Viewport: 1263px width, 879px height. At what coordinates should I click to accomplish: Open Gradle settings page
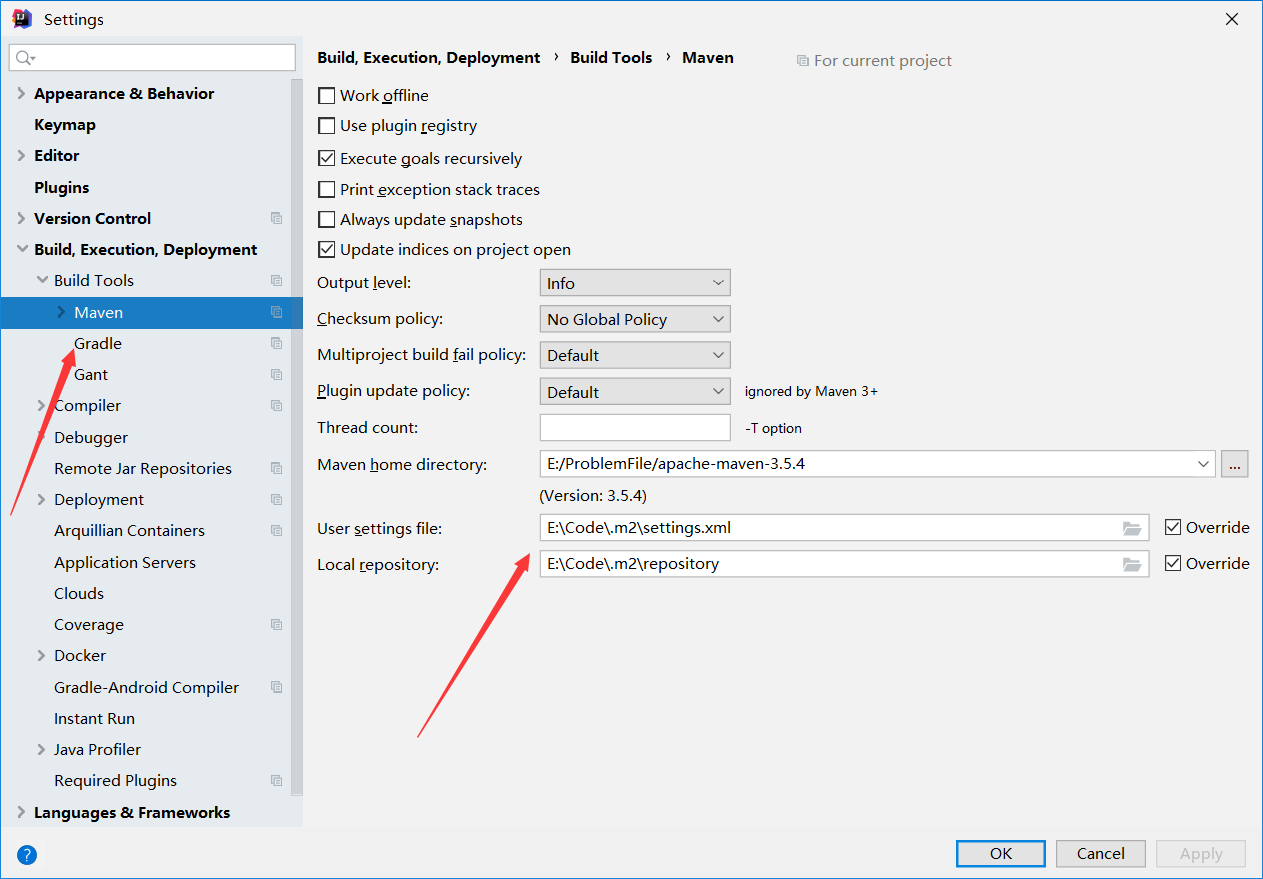click(x=98, y=344)
